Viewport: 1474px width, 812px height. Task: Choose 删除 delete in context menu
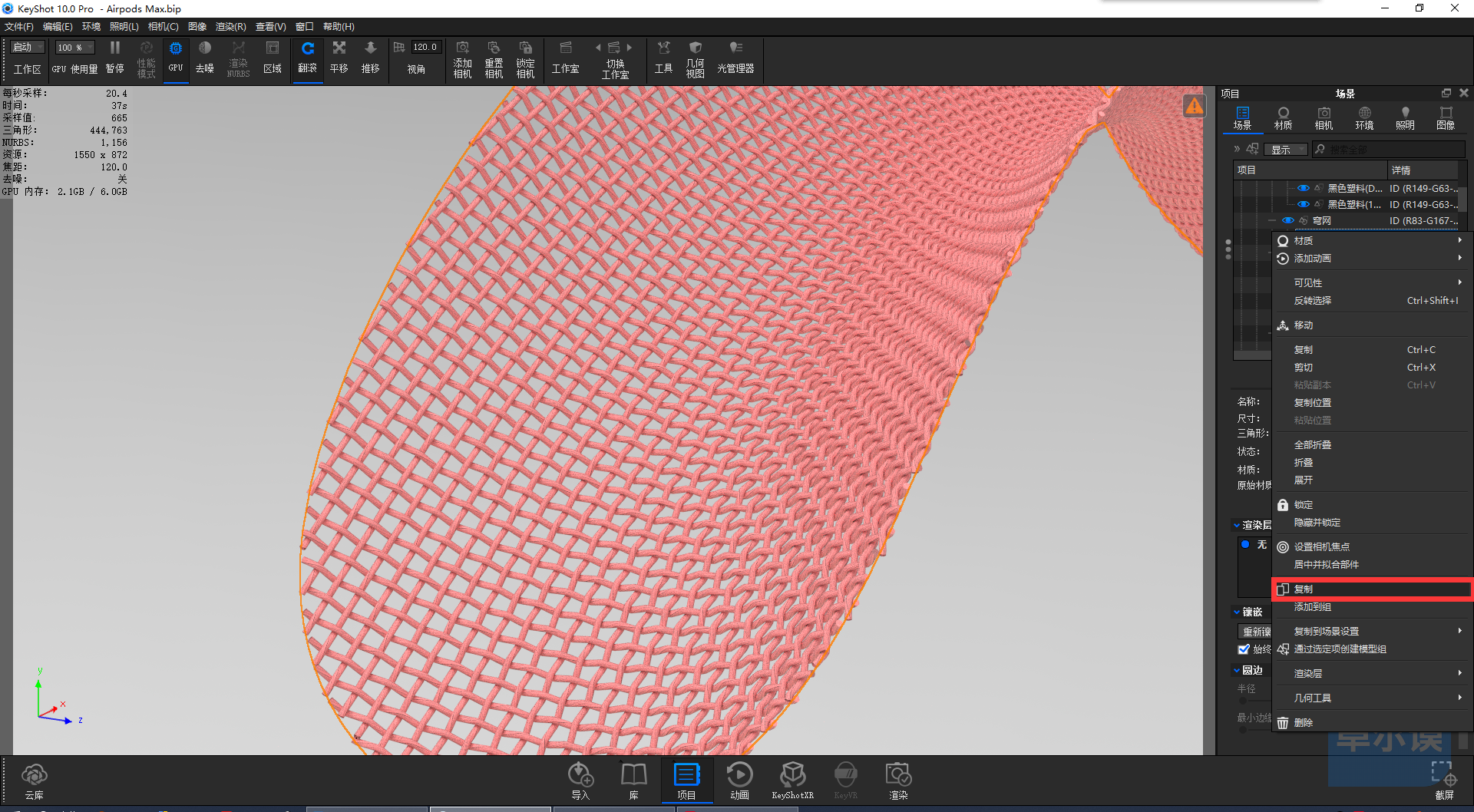1372,723
